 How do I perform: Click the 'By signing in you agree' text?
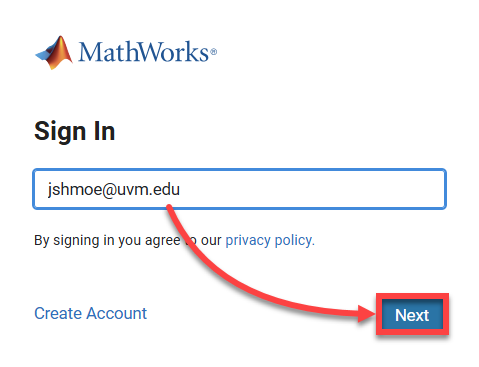pyautogui.click(x=107, y=240)
